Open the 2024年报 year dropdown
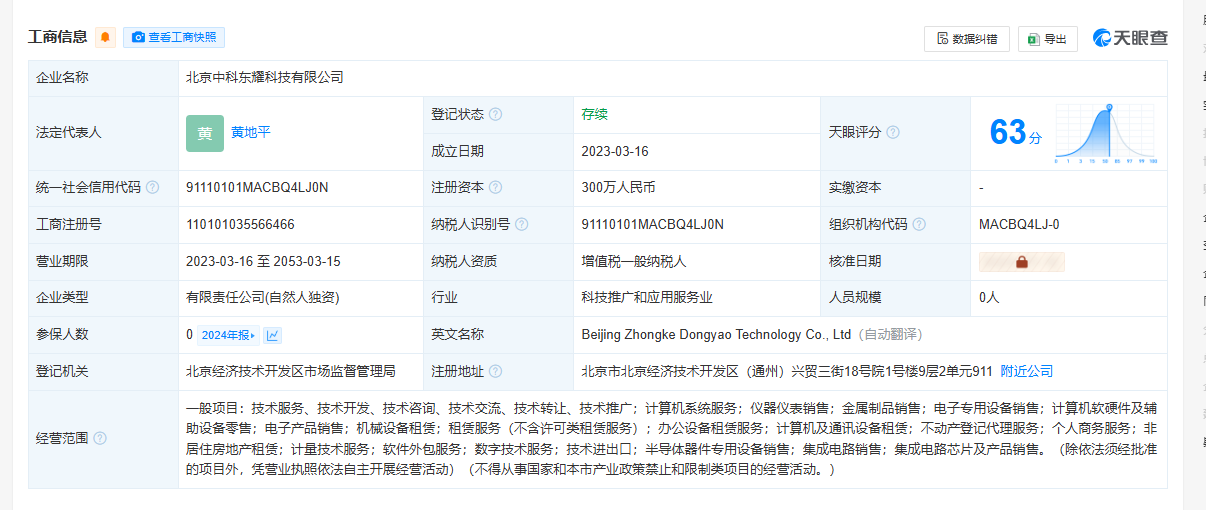Viewport: 1206px width, 510px height. click(228, 335)
